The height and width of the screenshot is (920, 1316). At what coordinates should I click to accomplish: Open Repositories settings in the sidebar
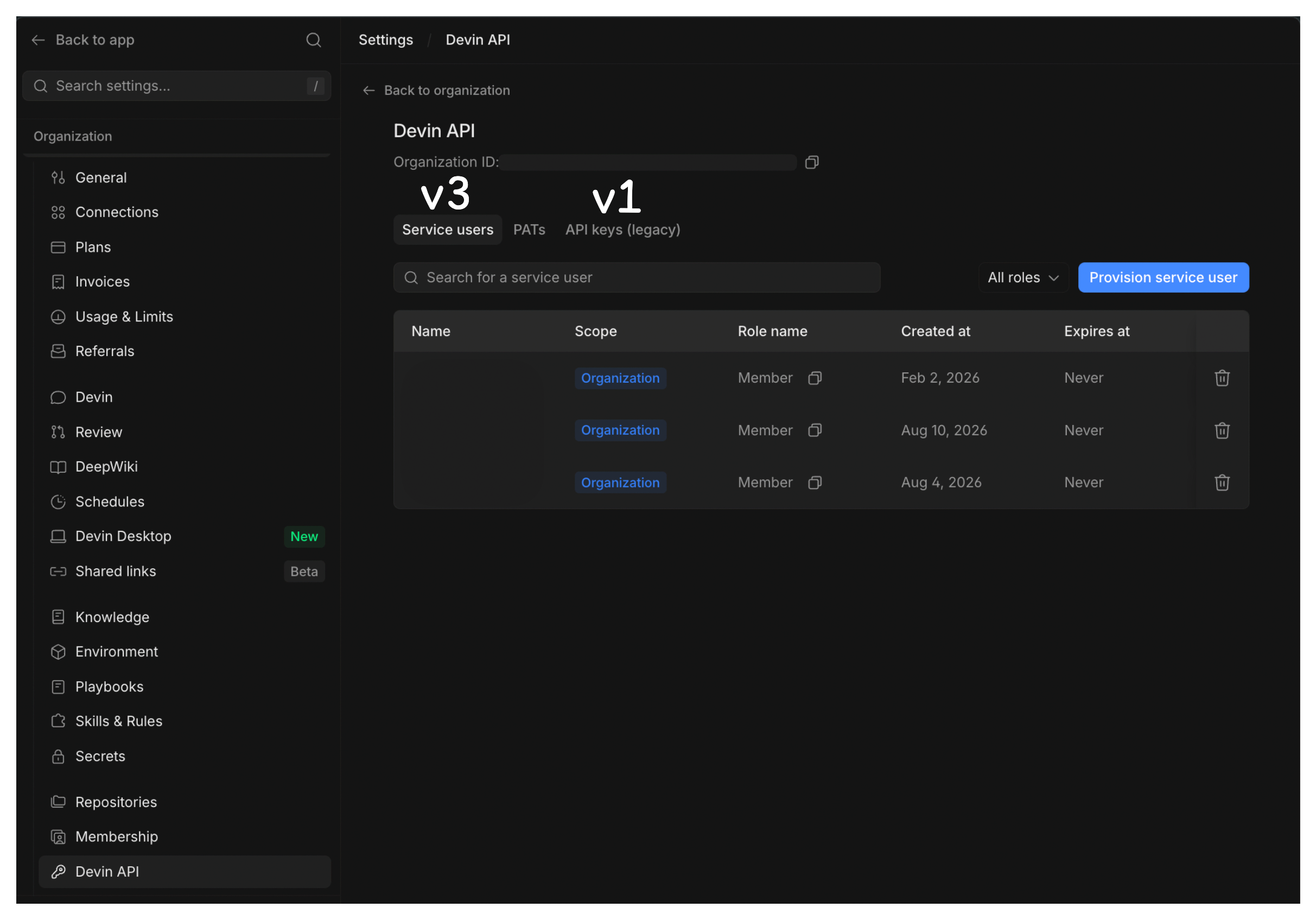pos(185,803)
